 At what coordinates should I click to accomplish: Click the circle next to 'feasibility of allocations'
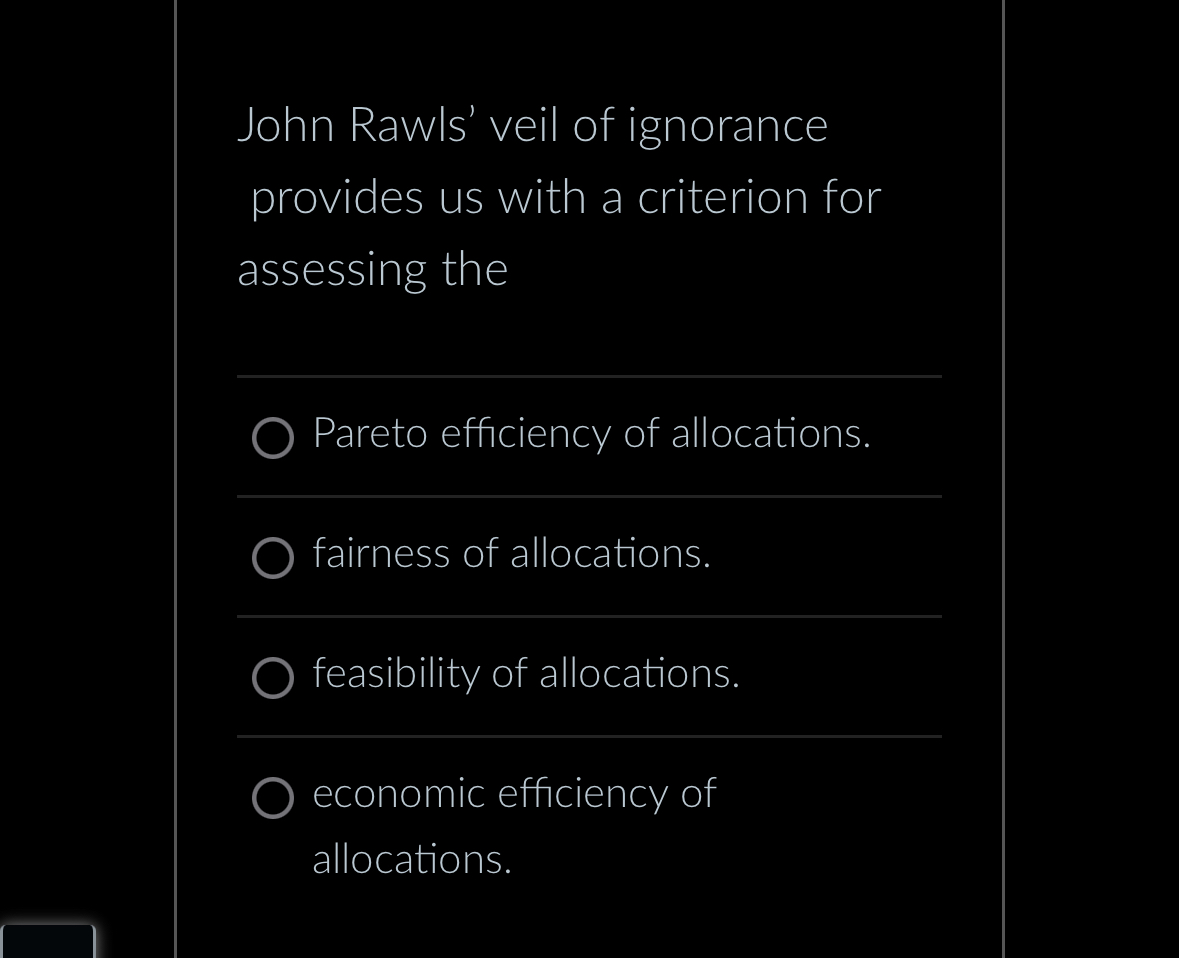tap(272, 678)
